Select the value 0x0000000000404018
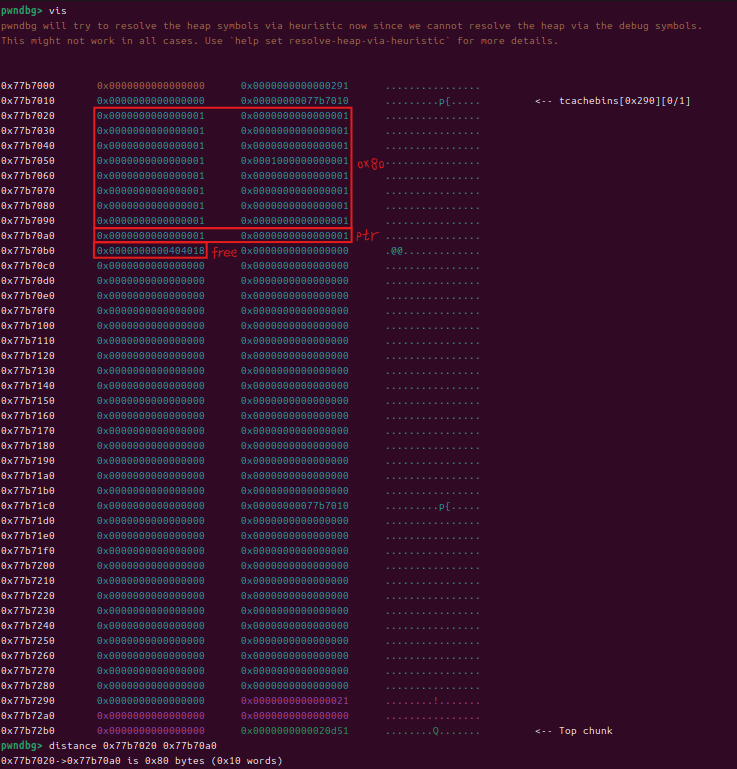 pyautogui.click(x=151, y=251)
